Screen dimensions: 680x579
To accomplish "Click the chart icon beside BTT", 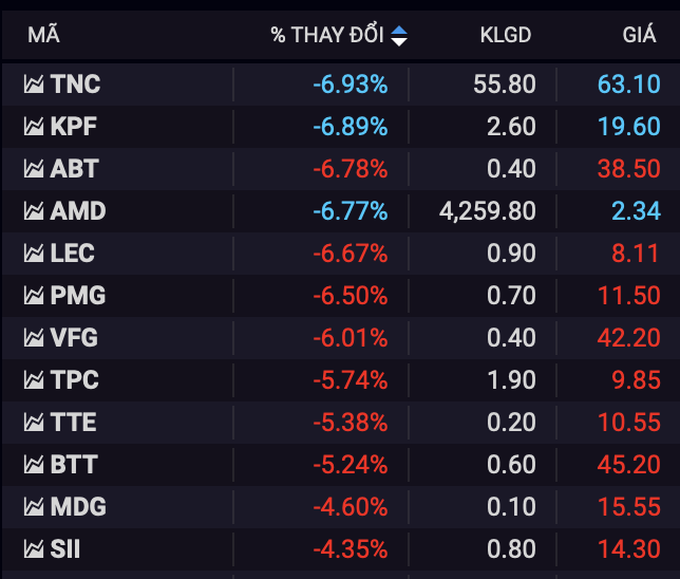I will click(35, 465).
